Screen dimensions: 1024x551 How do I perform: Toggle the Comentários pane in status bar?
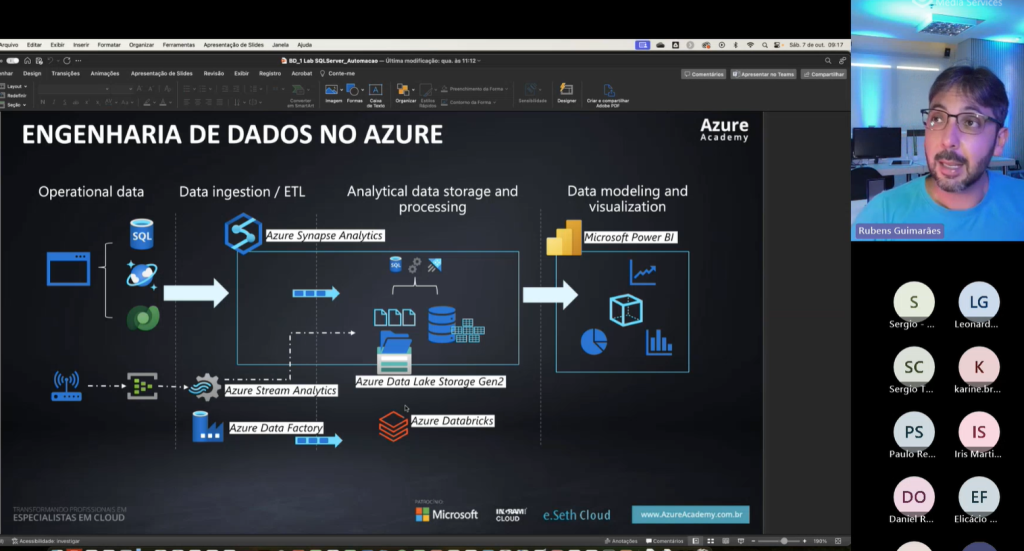click(666, 541)
